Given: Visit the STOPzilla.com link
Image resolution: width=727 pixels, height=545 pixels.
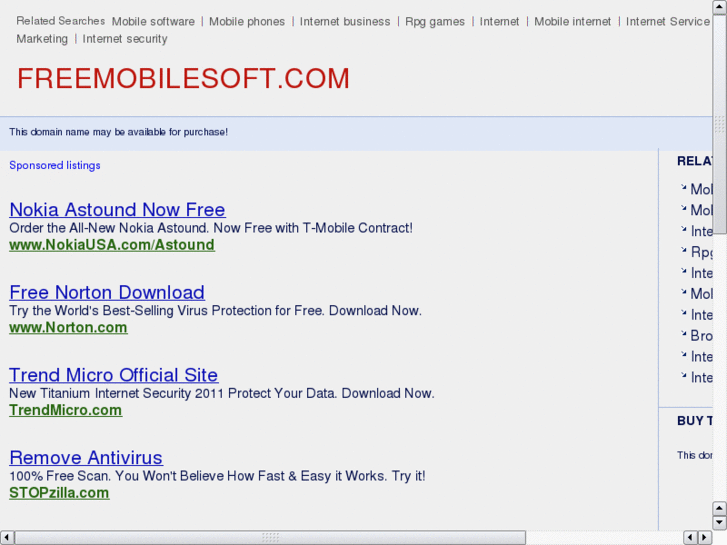Looking at the screenshot, I should 59,493.
